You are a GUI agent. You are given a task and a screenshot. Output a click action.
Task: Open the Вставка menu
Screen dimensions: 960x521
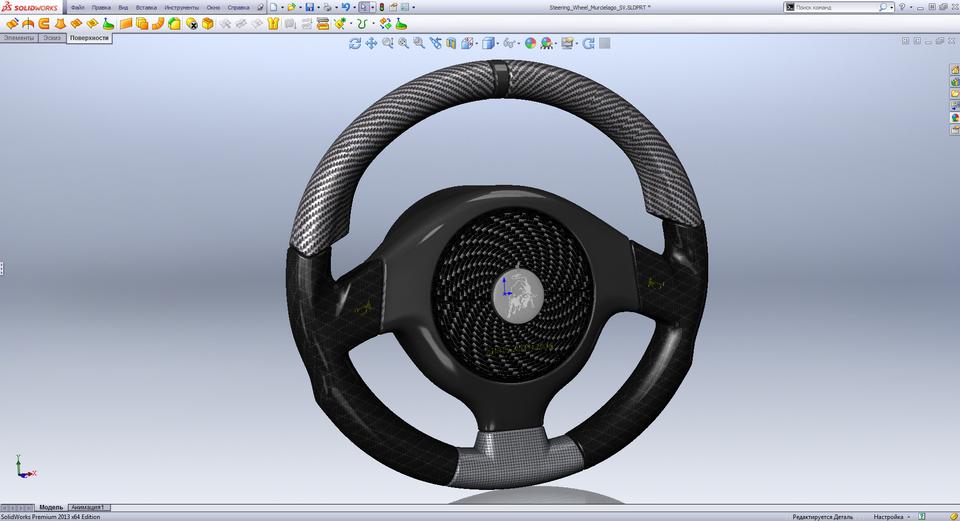tap(146, 7)
